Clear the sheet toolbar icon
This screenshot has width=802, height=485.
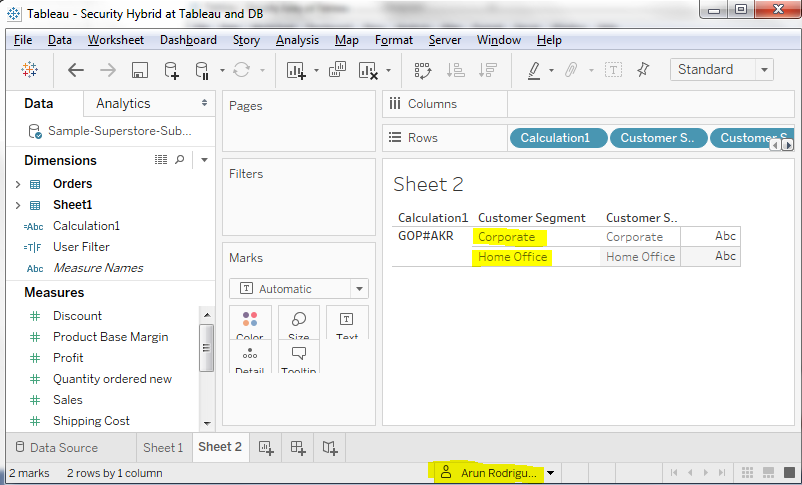368,70
